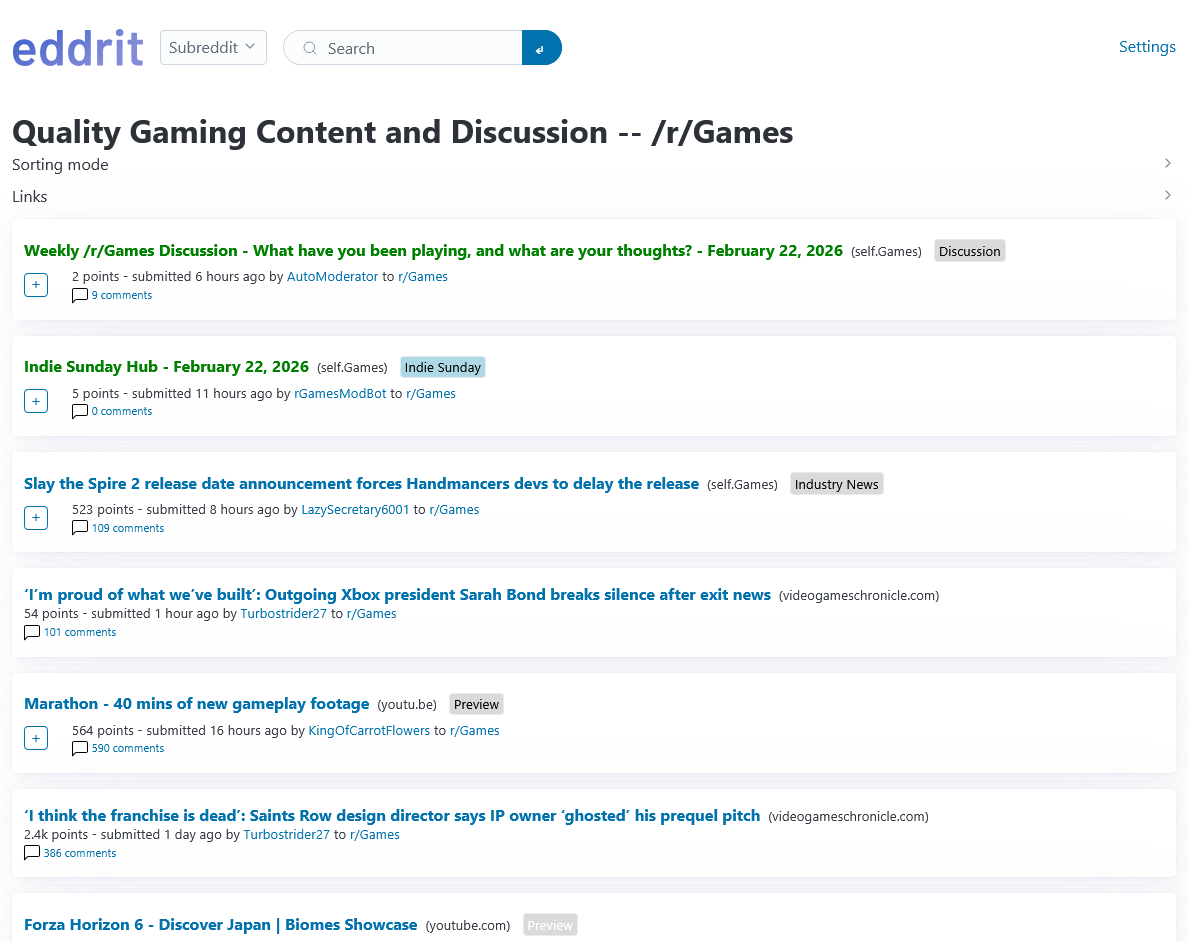Expand the Sorting mode section

1167,164
